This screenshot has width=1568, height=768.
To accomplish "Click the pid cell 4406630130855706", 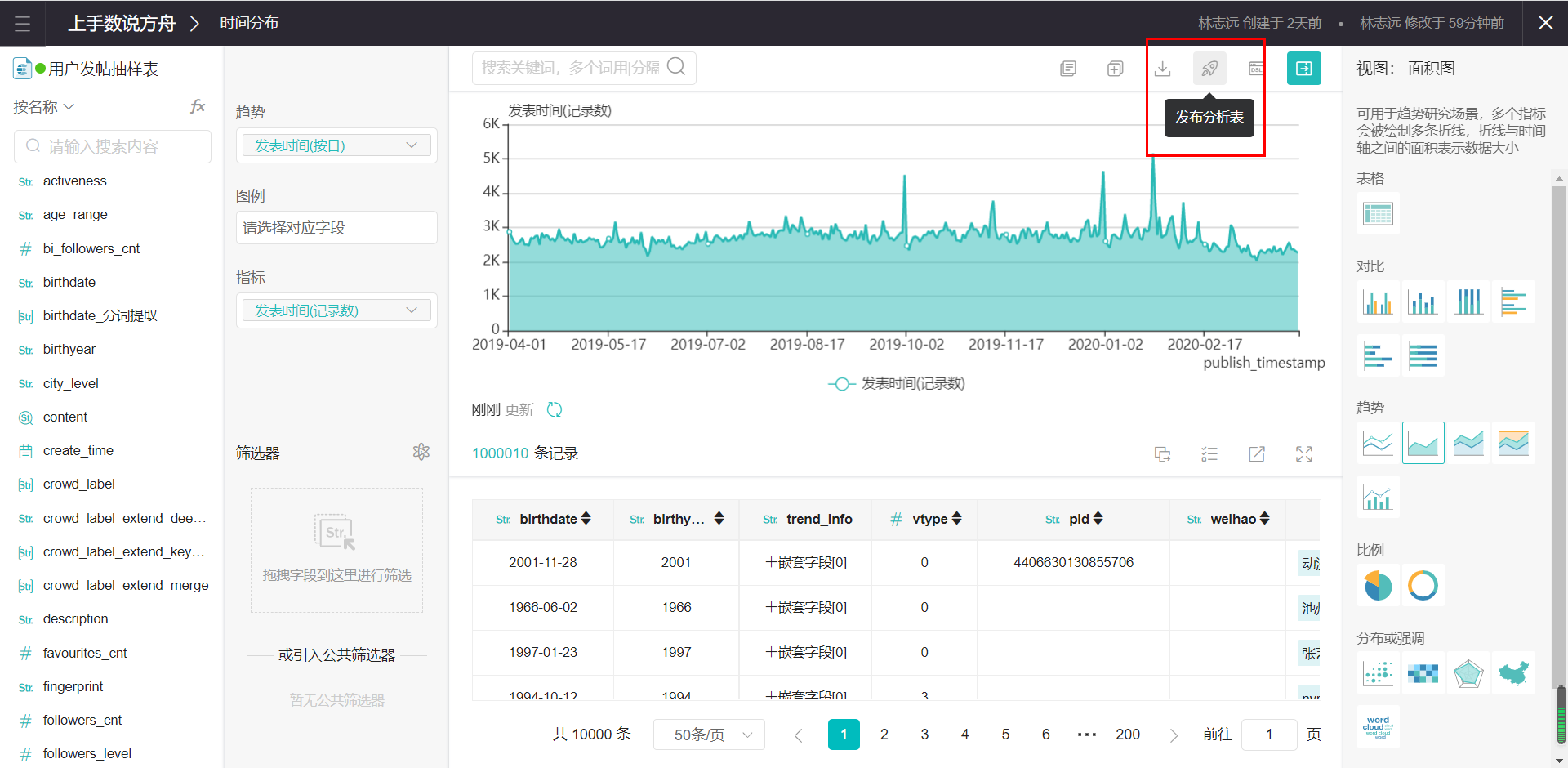I will [1074, 562].
